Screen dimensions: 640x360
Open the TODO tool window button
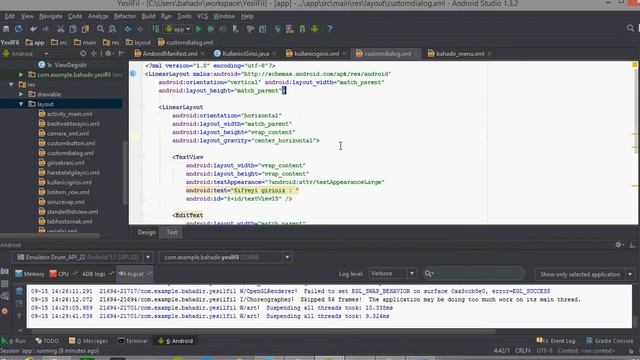coord(47,341)
